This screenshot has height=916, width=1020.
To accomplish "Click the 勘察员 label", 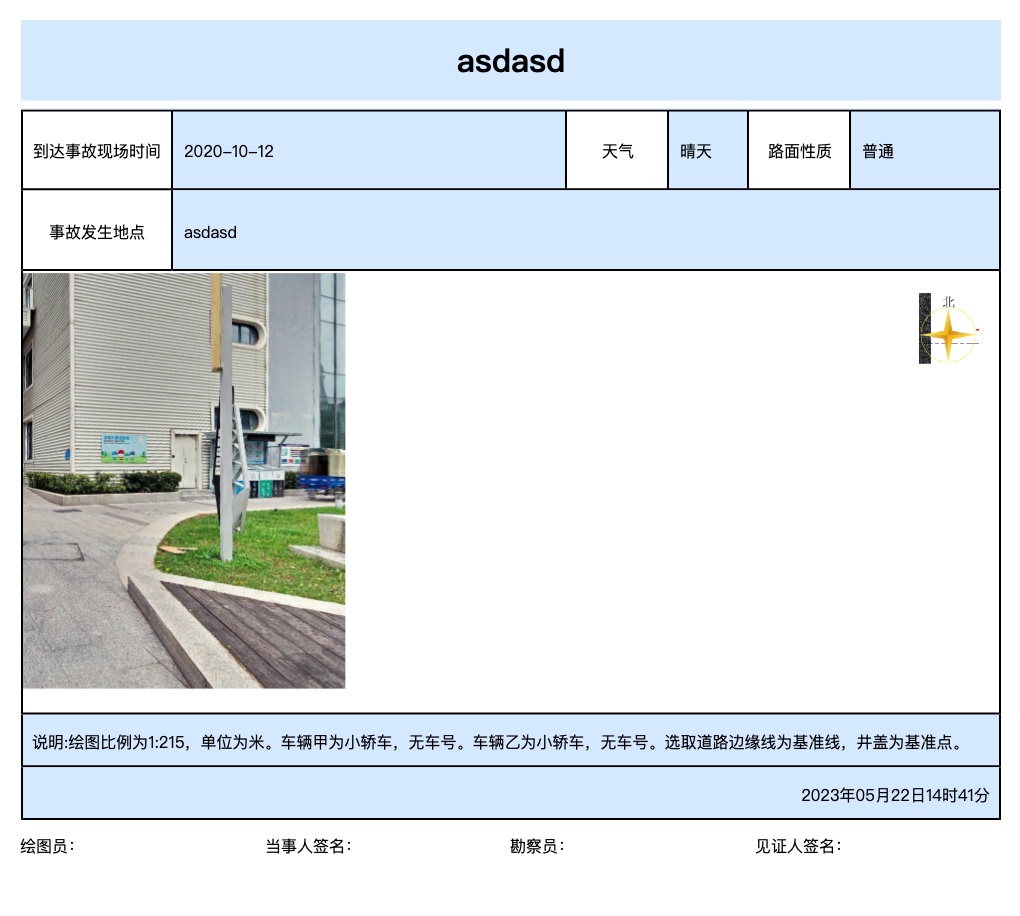I will 537,846.
